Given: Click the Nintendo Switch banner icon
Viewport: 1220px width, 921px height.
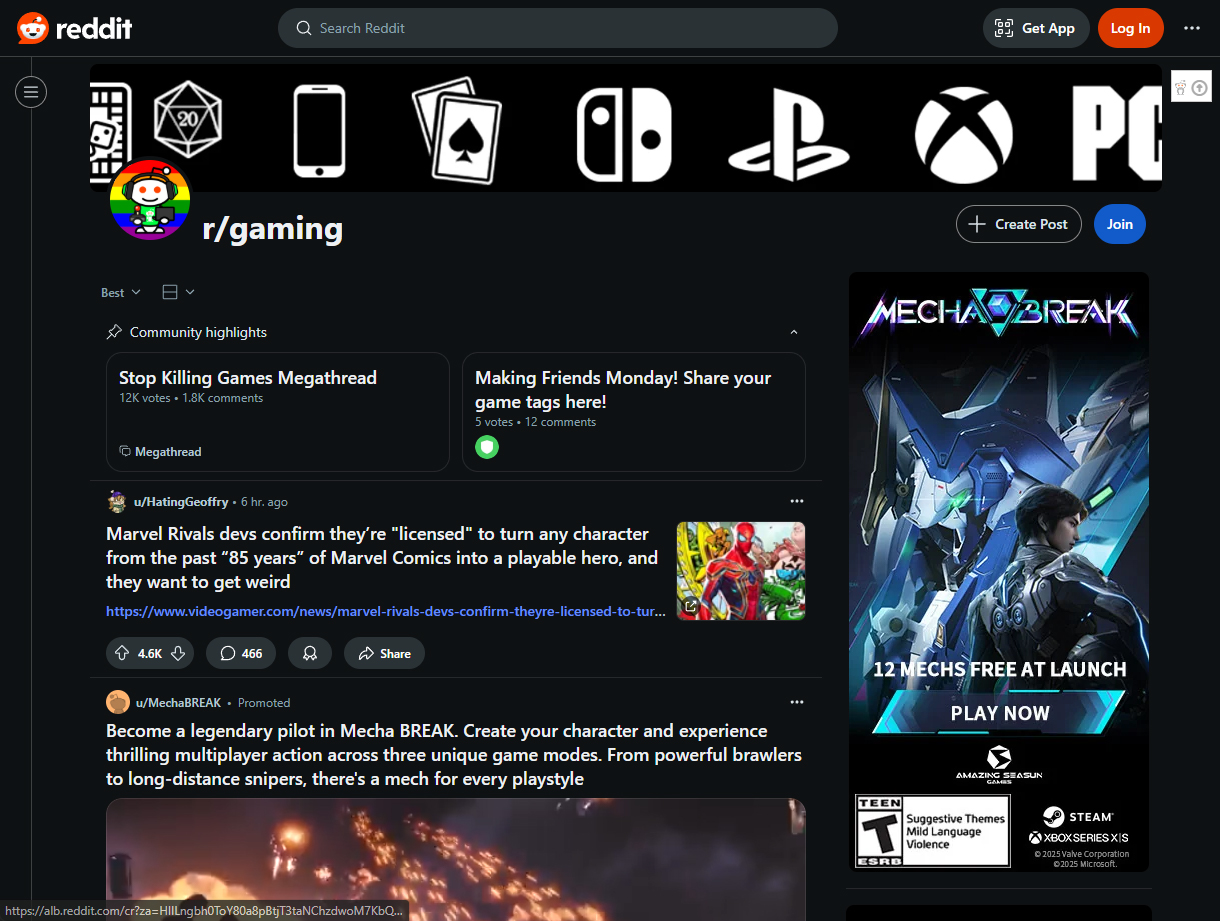Looking at the screenshot, I should [x=625, y=134].
